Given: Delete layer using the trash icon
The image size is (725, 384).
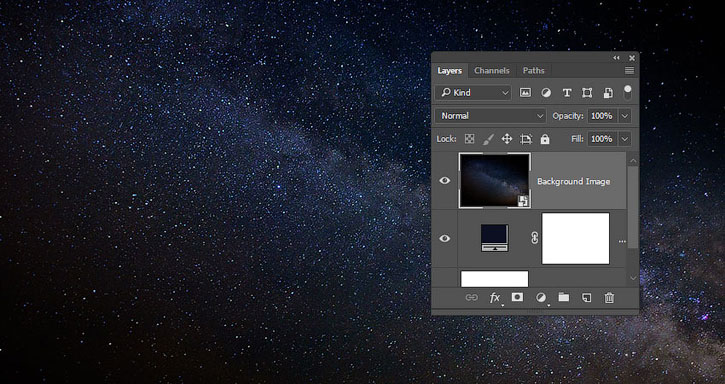Looking at the screenshot, I should (x=609, y=298).
